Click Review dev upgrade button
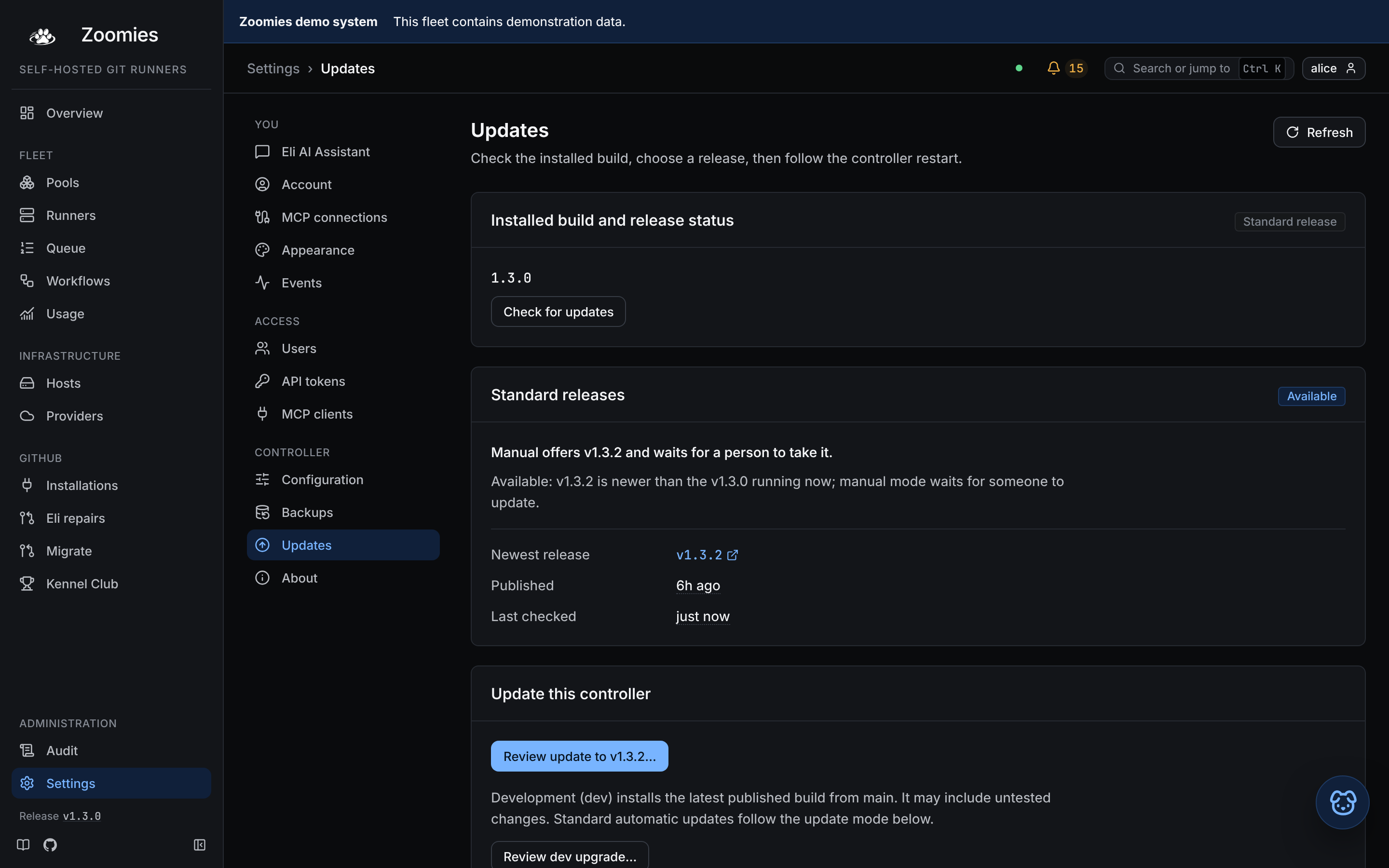 pos(570,855)
